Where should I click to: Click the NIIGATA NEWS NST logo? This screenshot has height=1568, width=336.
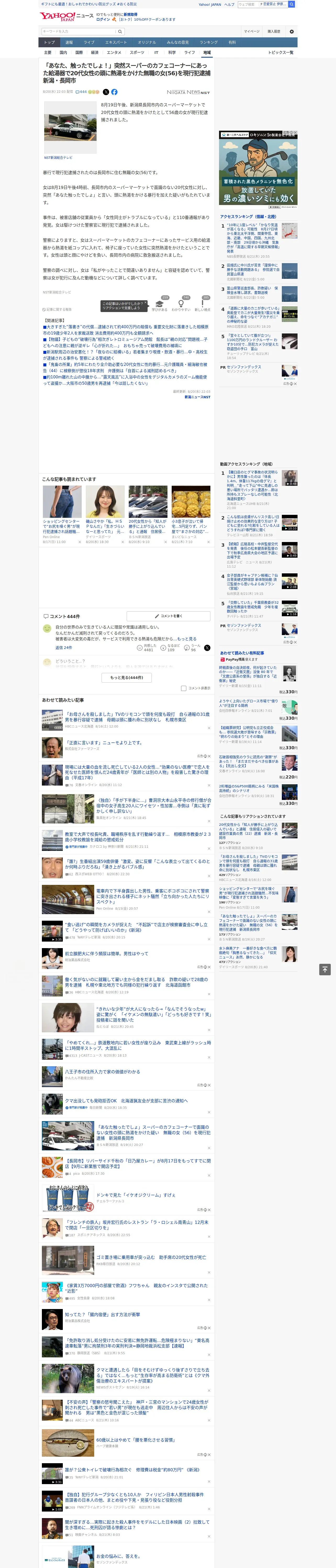188,93
